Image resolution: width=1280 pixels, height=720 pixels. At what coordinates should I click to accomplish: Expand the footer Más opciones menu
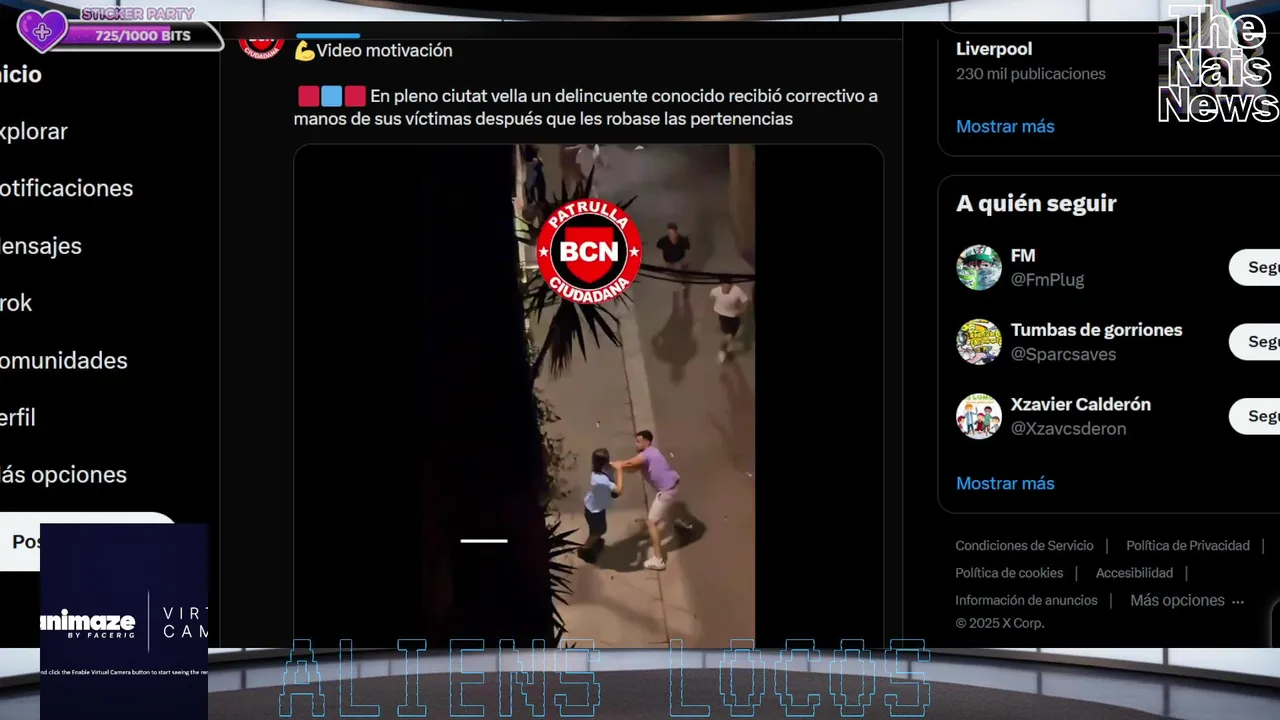click(x=1187, y=600)
